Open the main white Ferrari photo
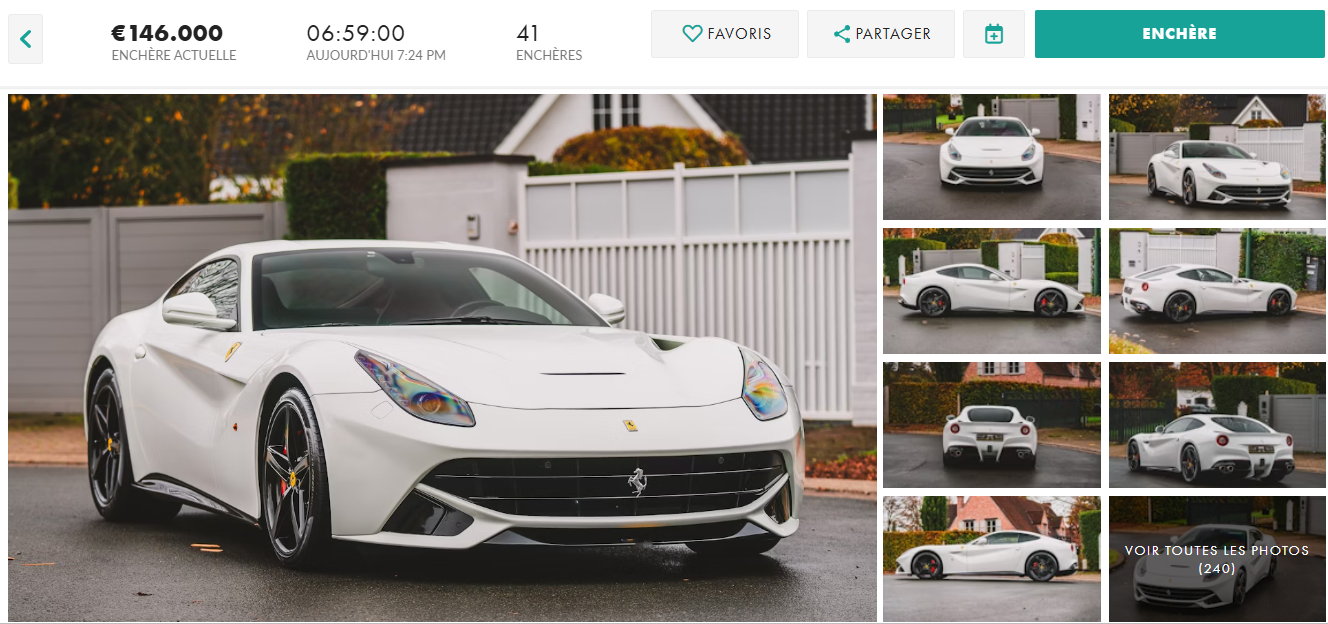This screenshot has height=624, width=1328. coord(442,358)
